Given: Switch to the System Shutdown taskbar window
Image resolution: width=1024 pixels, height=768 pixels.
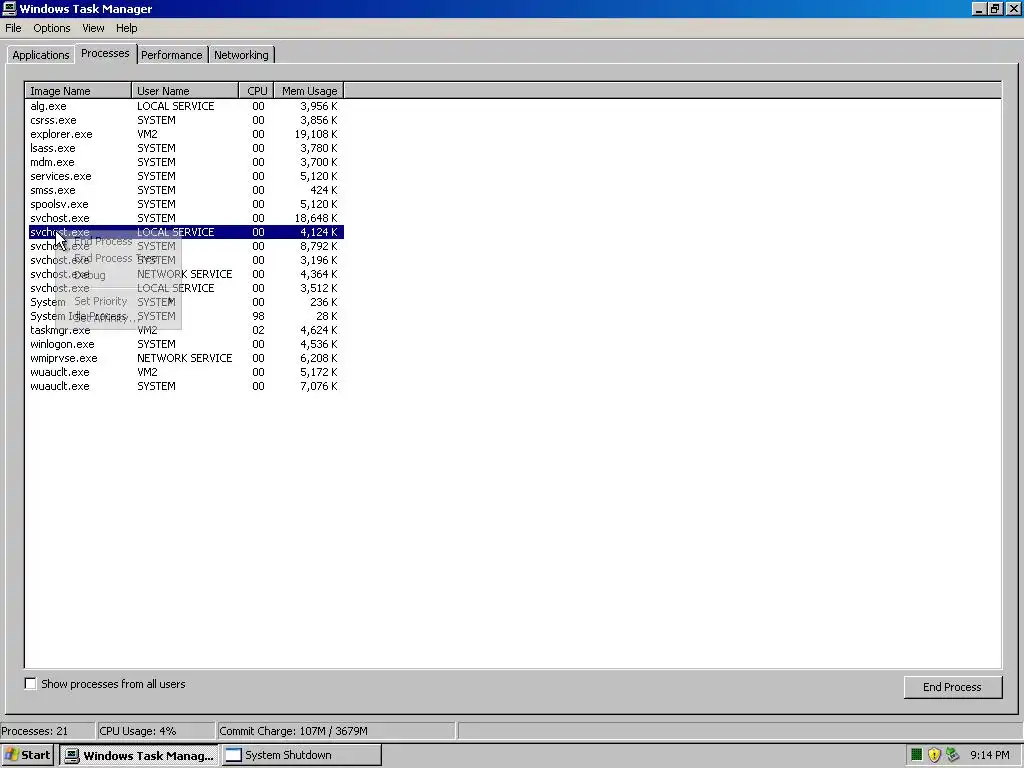Looking at the screenshot, I should pyautogui.click(x=302, y=755).
